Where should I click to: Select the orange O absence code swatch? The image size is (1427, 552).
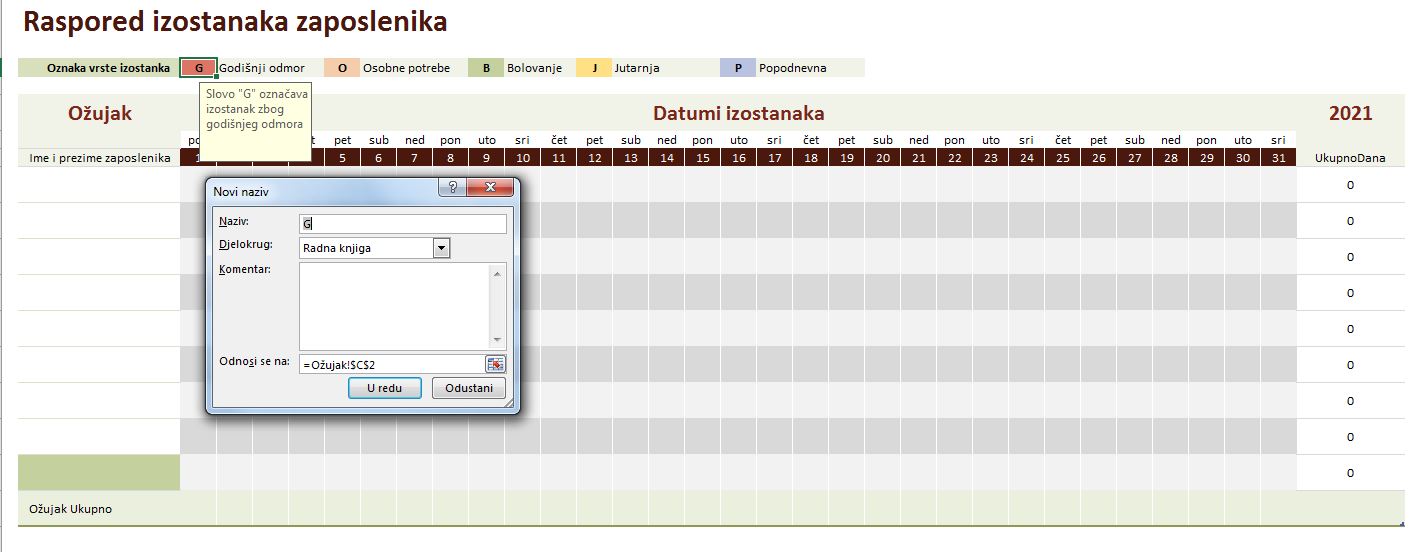(342, 68)
